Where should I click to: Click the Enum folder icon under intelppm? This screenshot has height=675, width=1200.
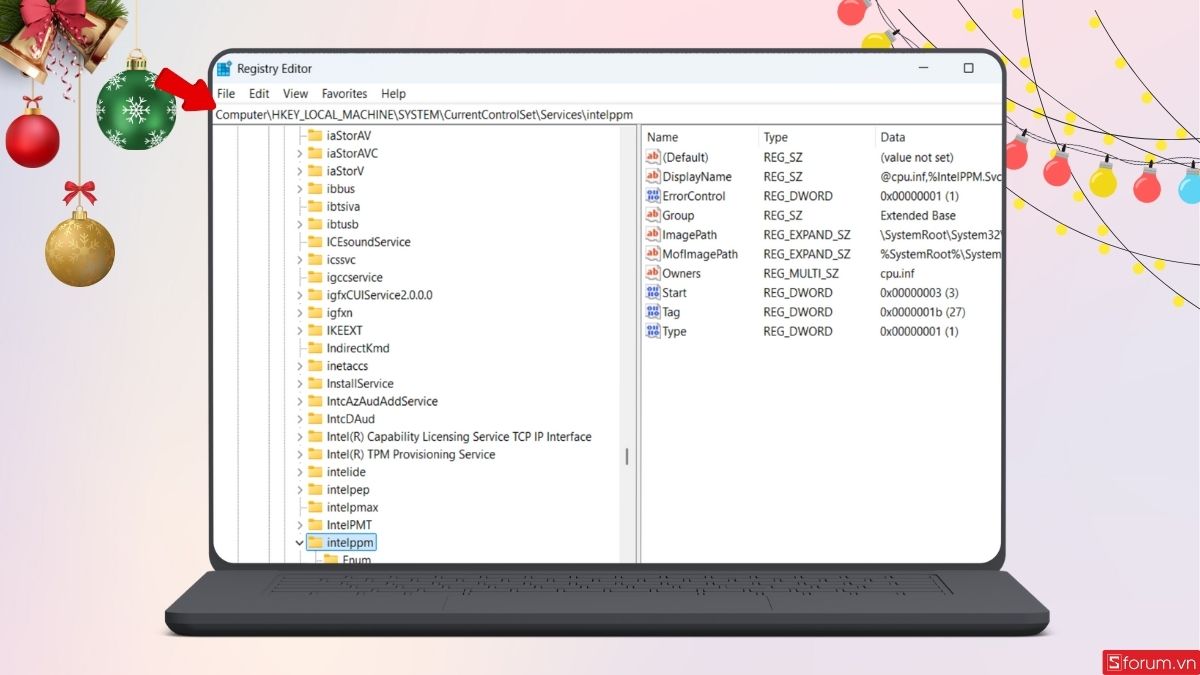pos(333,559)
